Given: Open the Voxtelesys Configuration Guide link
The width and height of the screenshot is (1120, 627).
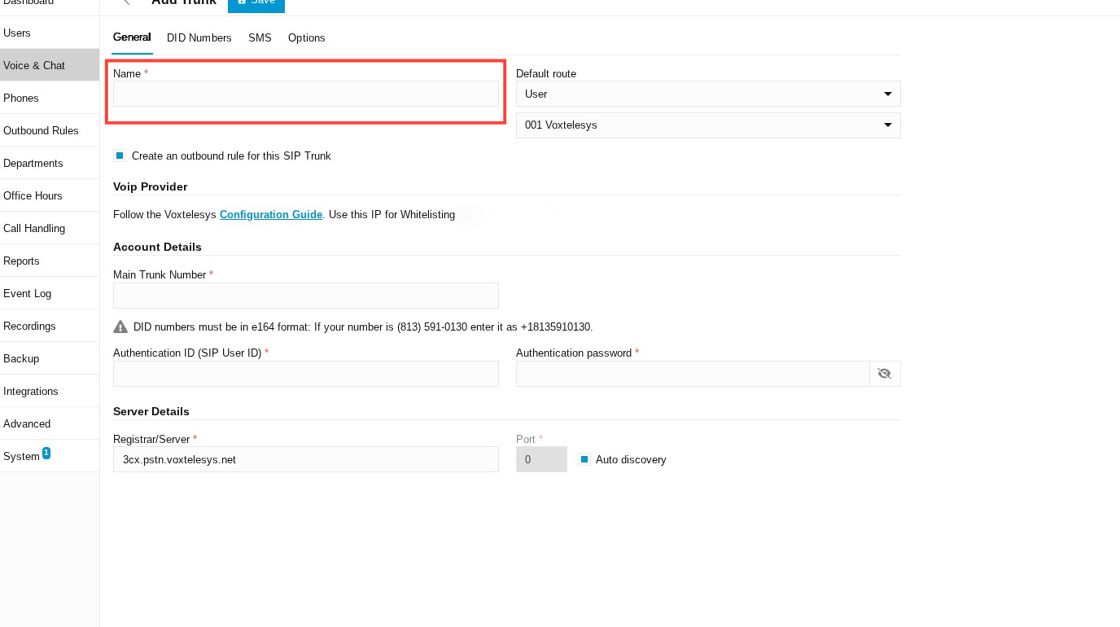Looking at the screenshot, I should 271,214.
